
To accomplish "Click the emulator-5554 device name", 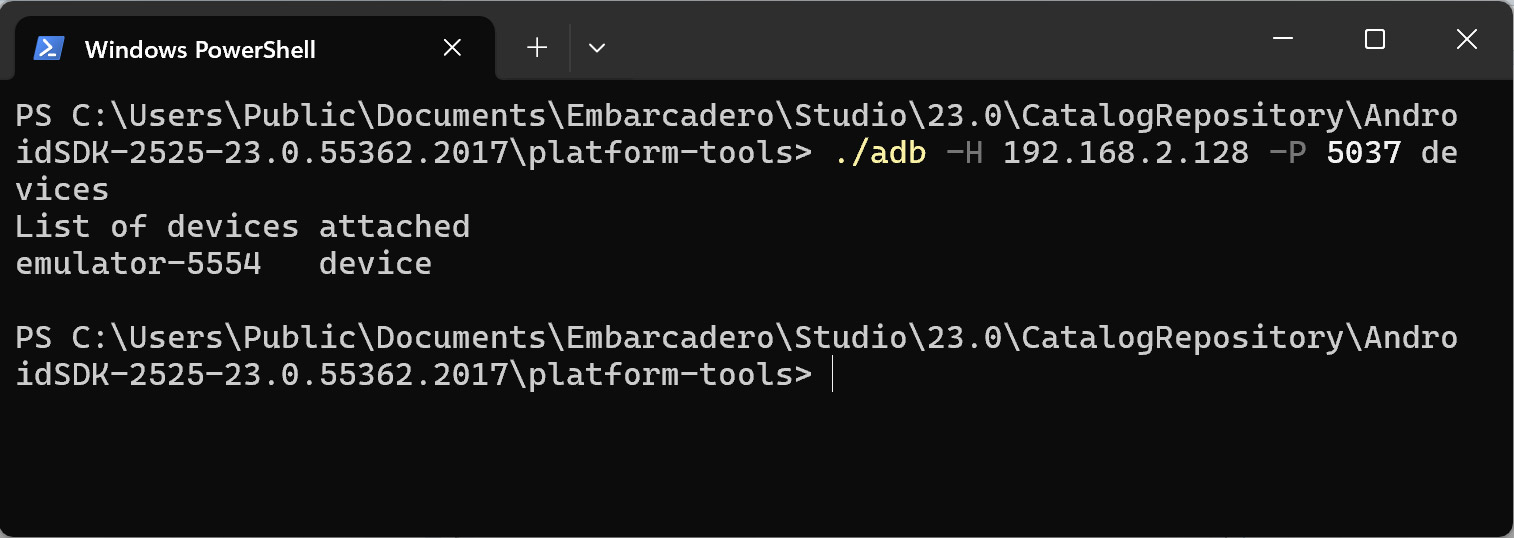I will pos(138,264).
